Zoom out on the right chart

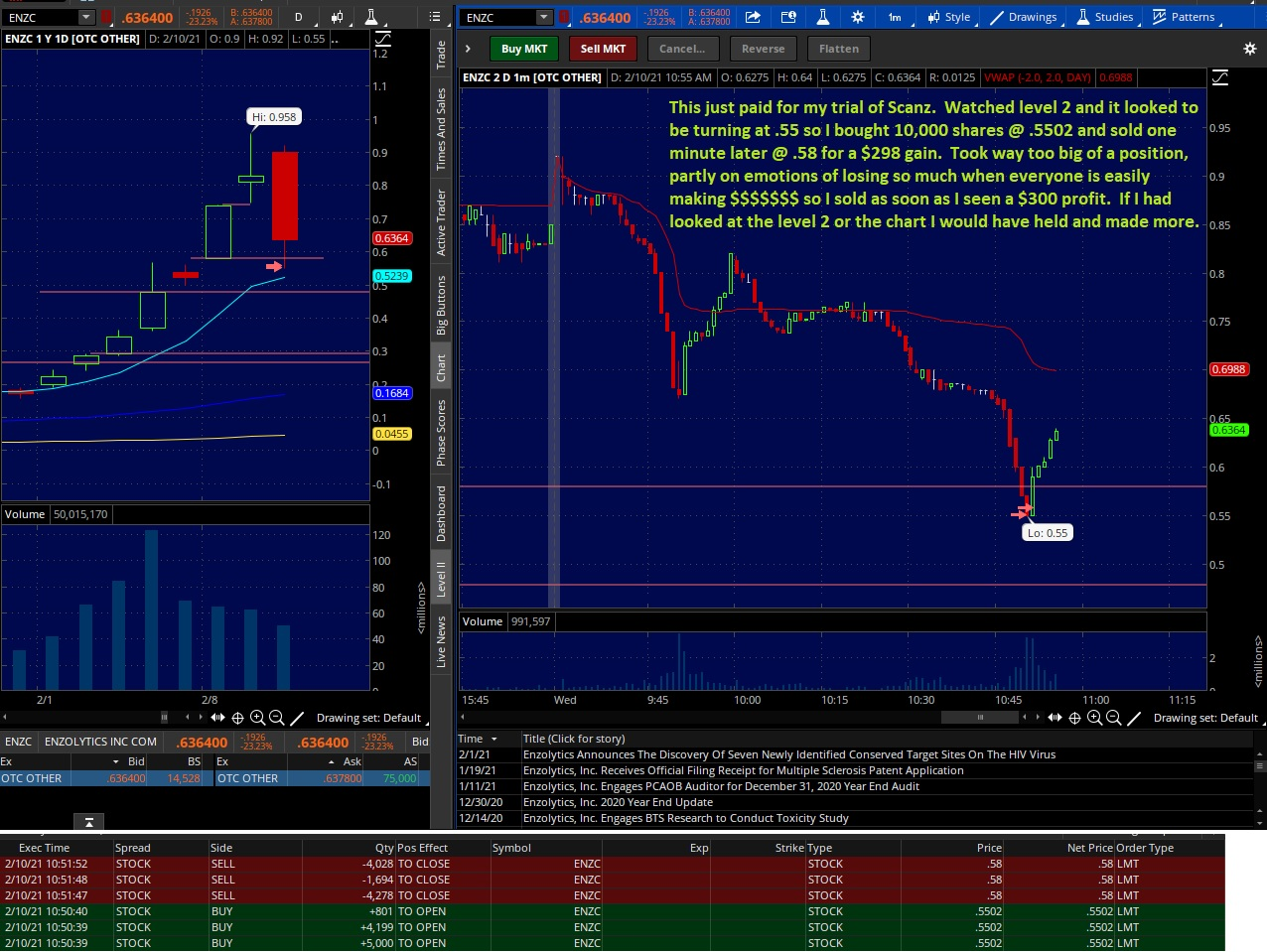(x=1114, y=718)
